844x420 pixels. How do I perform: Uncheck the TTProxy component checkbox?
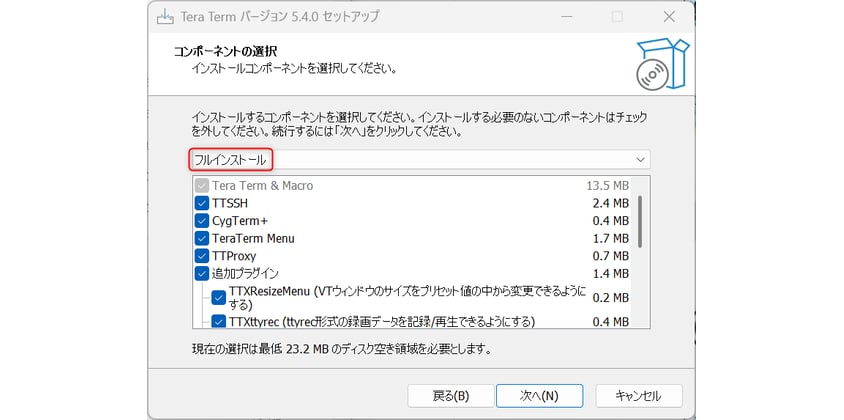pos(202,256)
